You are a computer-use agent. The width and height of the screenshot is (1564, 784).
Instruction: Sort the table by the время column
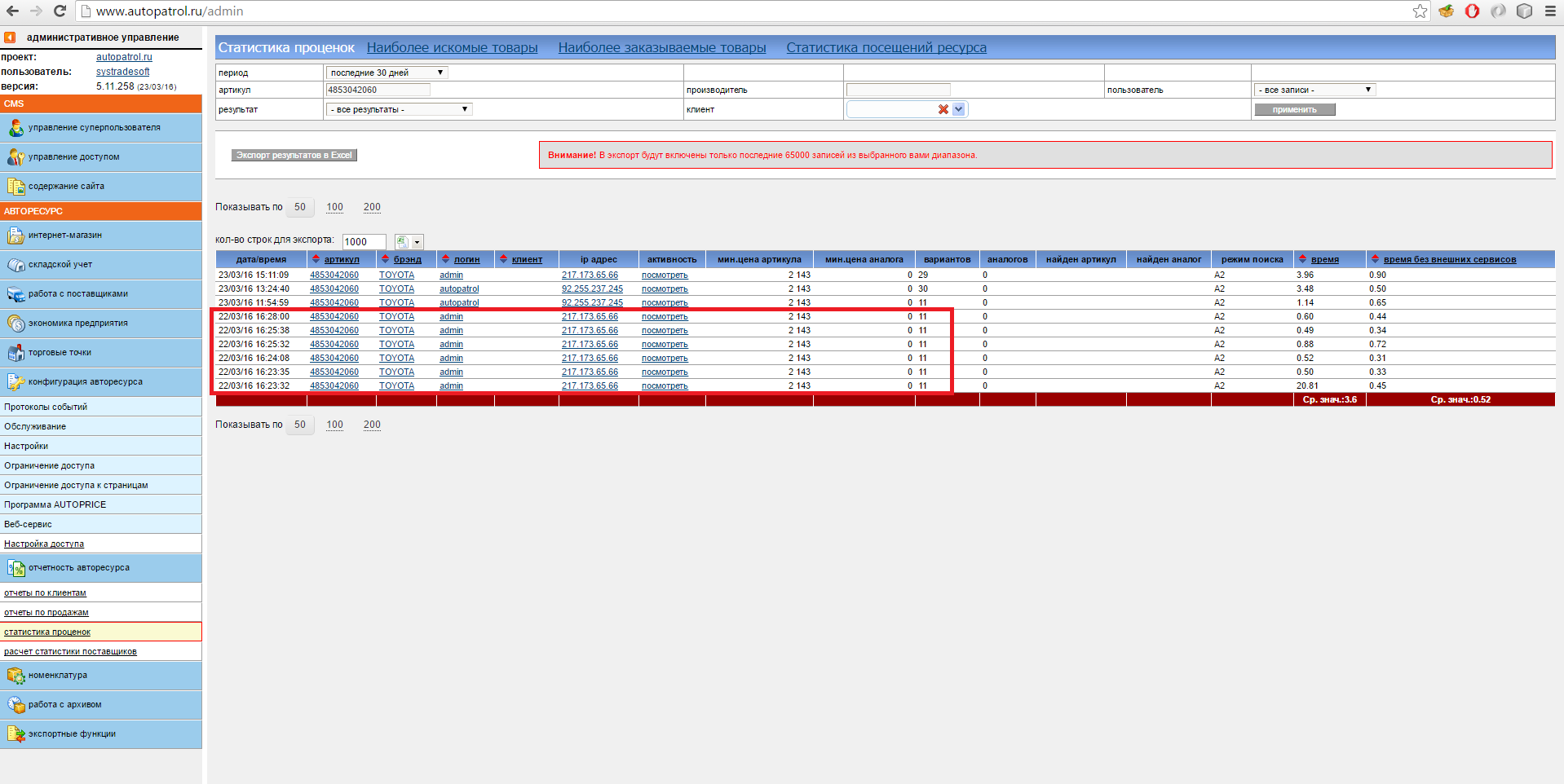click(x=1324, y=260)
